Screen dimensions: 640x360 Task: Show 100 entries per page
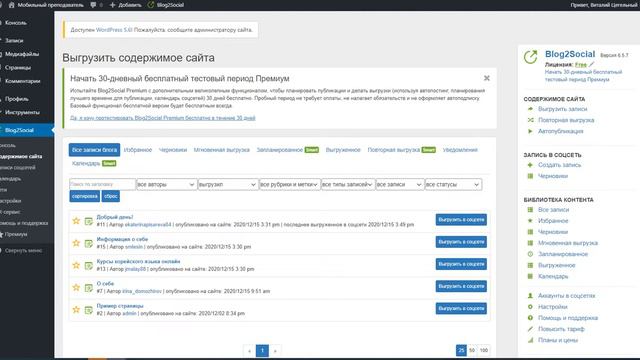point(484,350)
